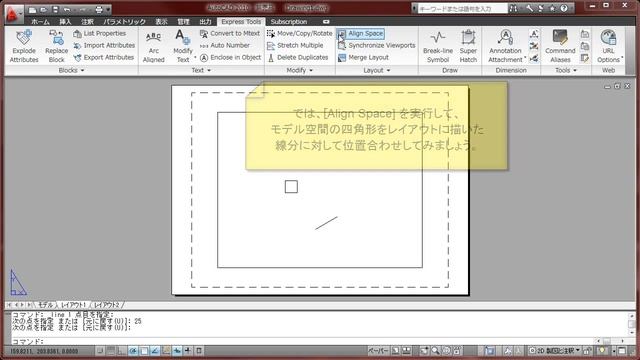Click Stretch Multiple
The height and width of the screenshot is (360, 640).
295,45
